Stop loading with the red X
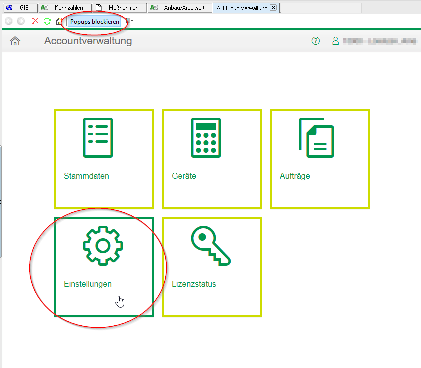The height and width of the screenshot is (368, 421). 35,21
